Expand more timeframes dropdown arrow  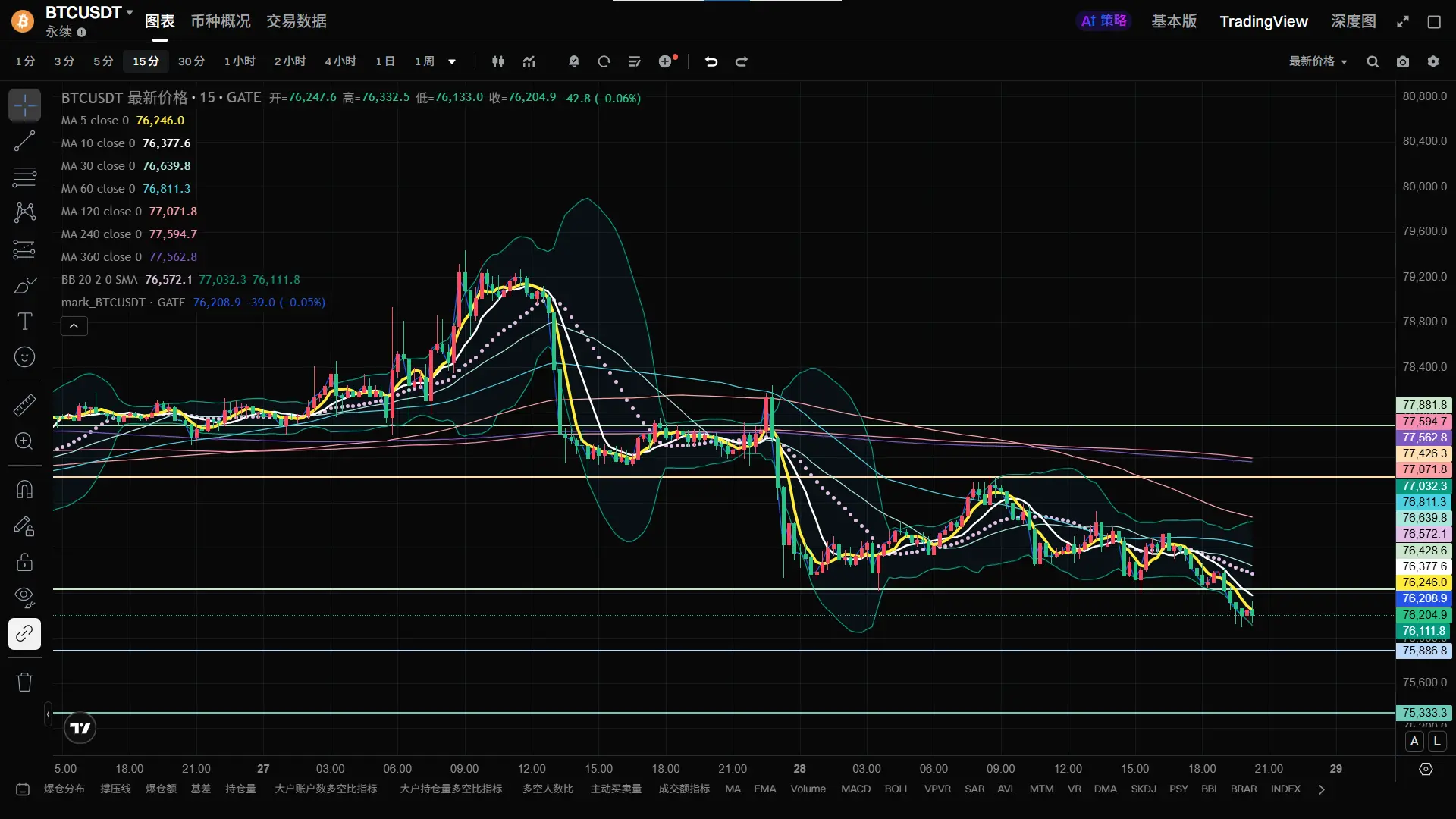point(452,61)
